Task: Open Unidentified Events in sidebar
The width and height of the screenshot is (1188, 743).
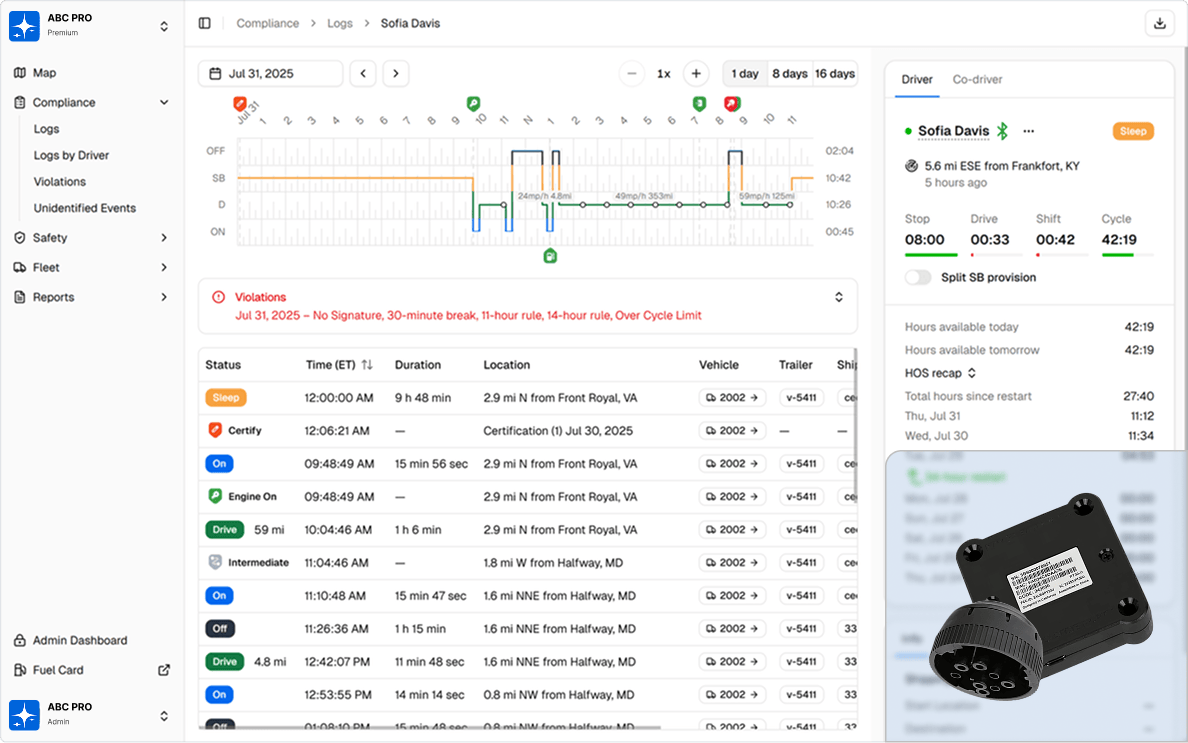Action: [85, 208]
